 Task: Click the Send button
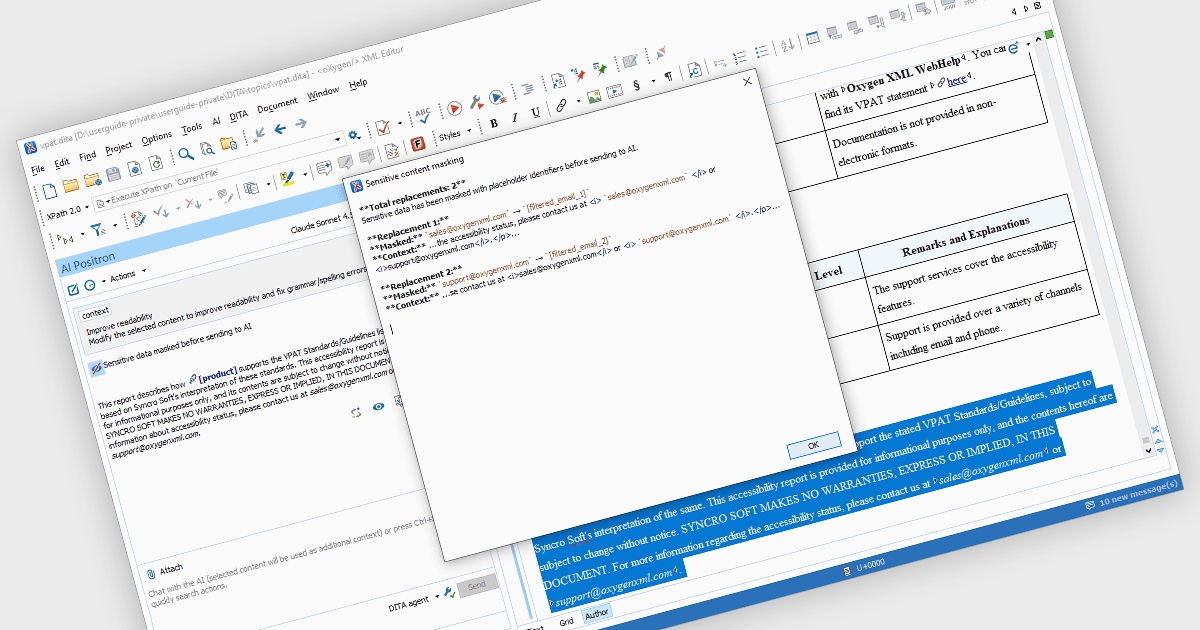point(476,584)
